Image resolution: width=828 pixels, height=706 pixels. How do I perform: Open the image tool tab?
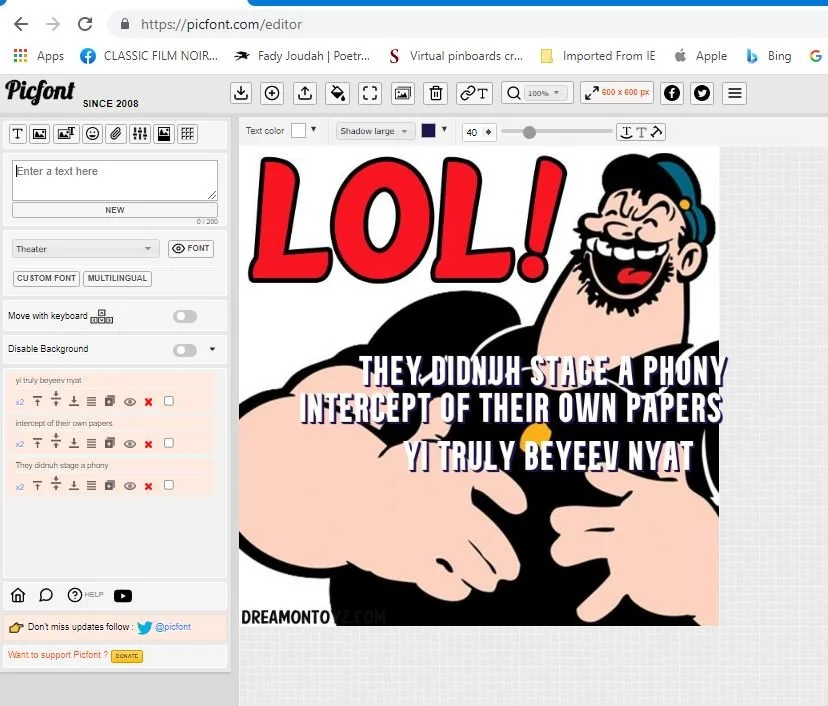click(x=40, y=134)
